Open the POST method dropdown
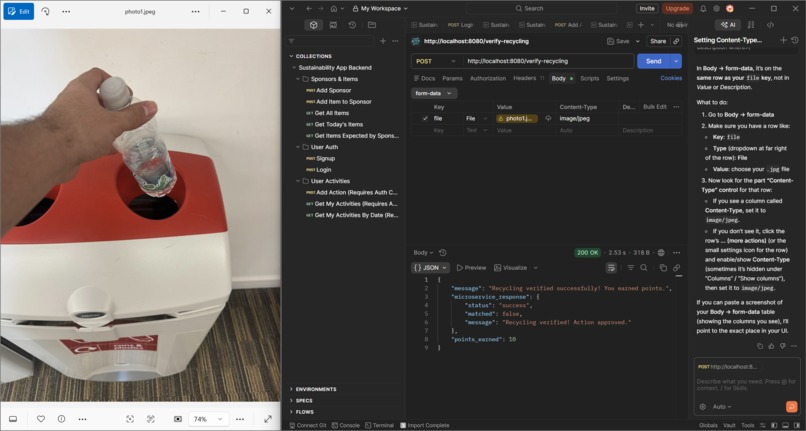Screen dimensions: 806x431 (436, 61)
